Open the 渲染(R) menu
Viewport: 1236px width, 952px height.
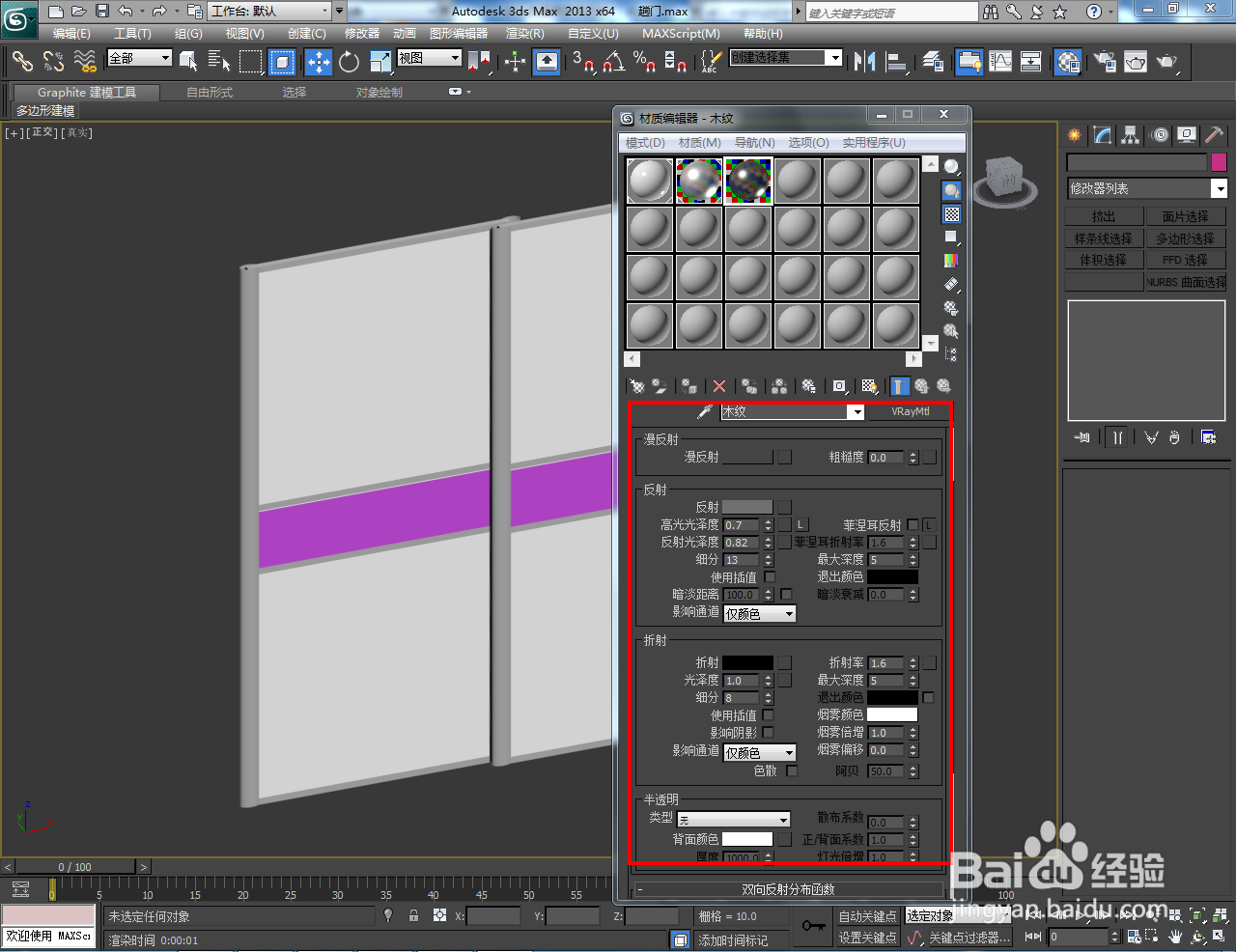[525, 34]
